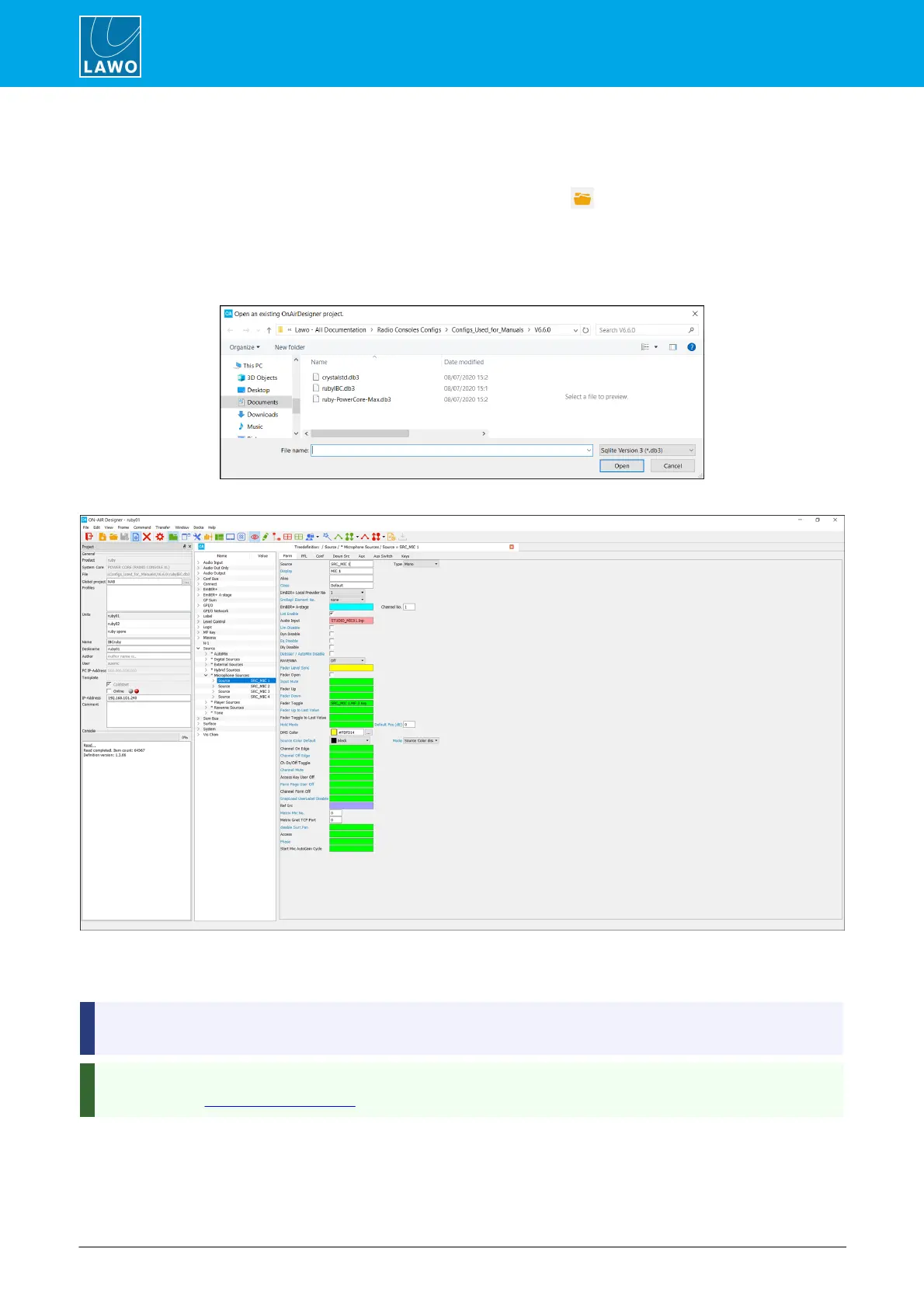
Task: Click red eye view icon in toolbar
Action: (255, 537)
